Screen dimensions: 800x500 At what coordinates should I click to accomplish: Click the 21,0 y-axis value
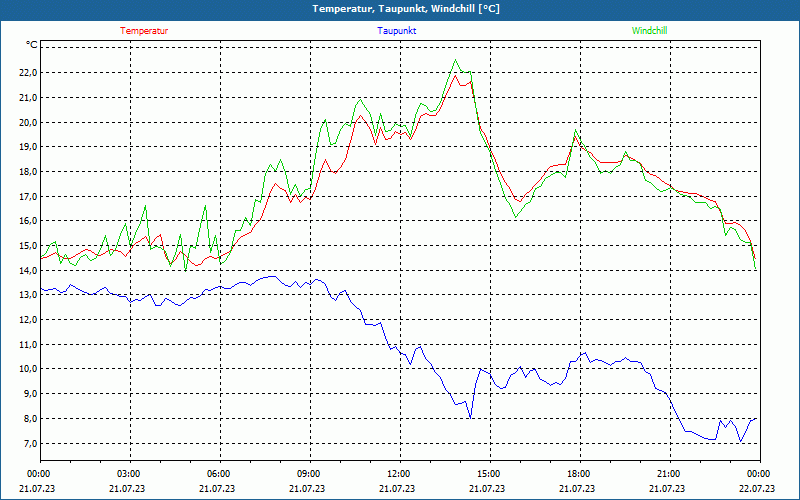(x=29, y=97)
